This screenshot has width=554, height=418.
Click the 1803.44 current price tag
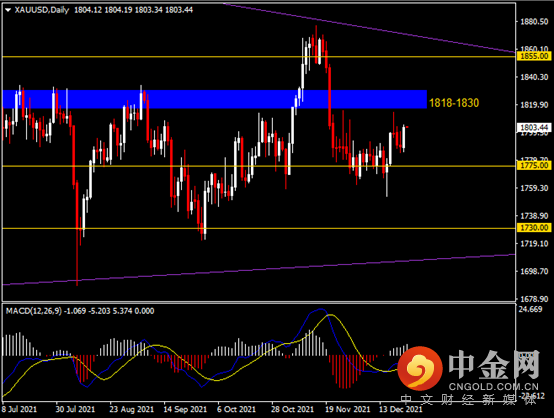[534, 128]
